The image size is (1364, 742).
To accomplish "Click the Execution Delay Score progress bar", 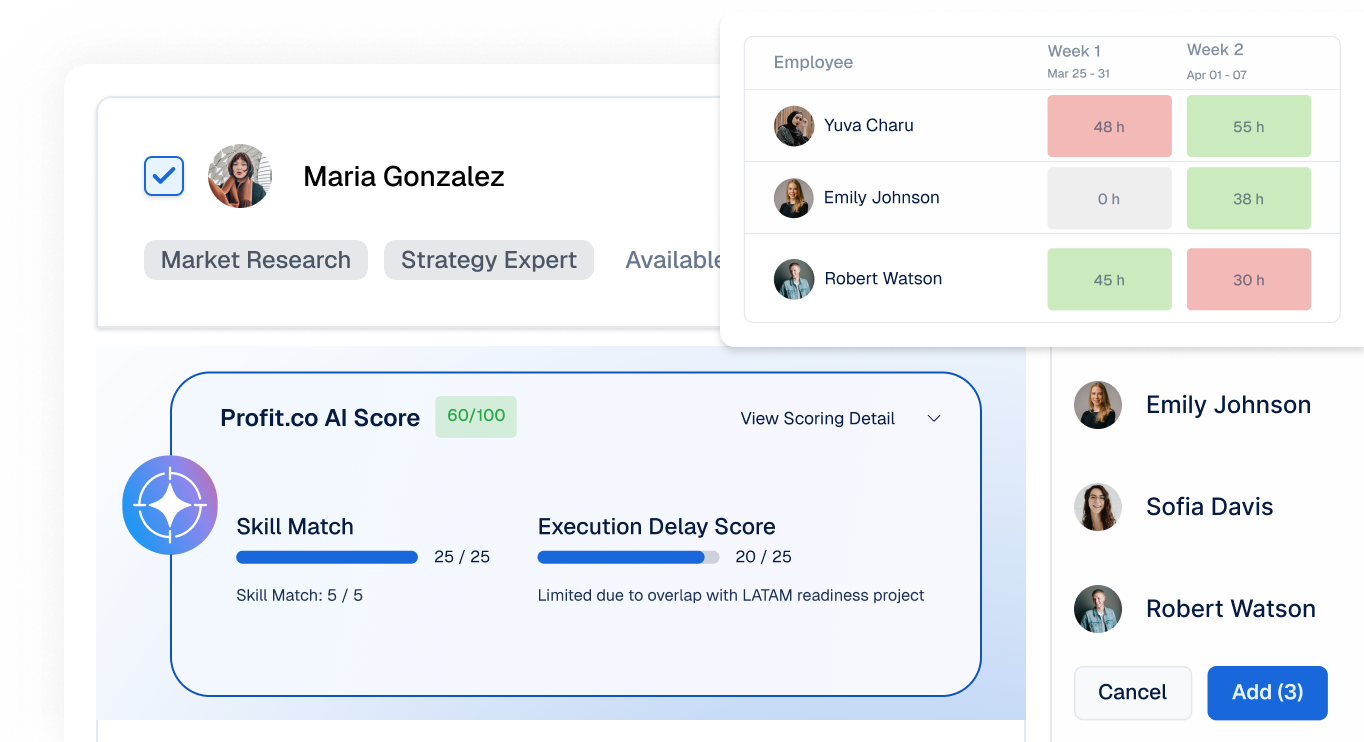I will (628, 557).
